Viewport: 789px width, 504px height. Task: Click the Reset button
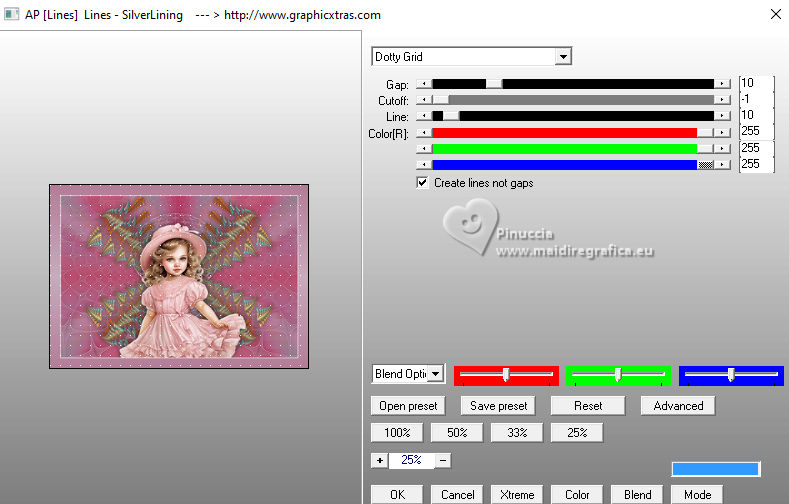coord(588,406)
